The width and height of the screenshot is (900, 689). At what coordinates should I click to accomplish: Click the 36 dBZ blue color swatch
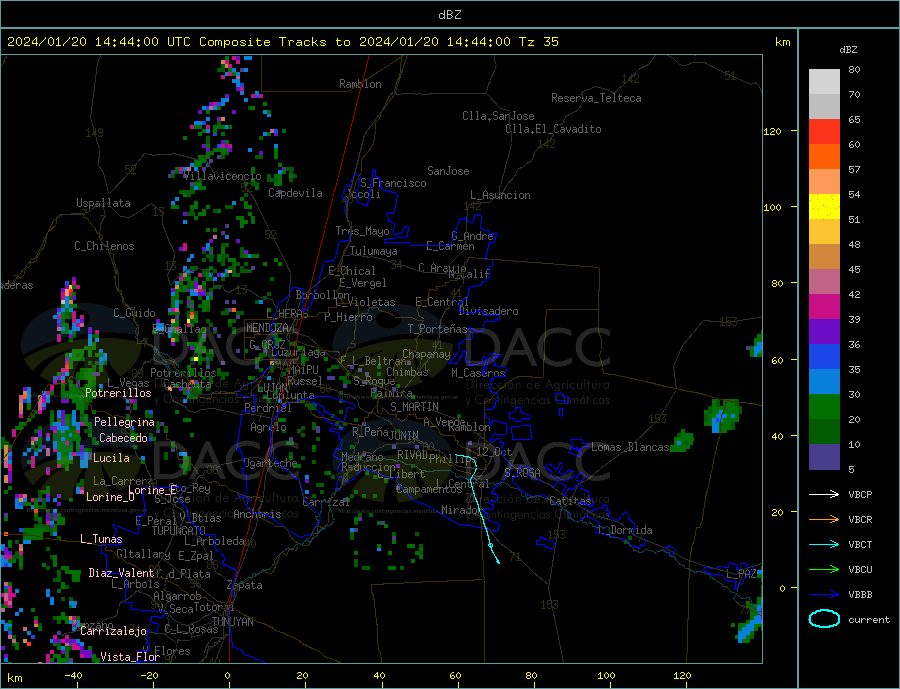pyautogui.click(x=824, y=357)
